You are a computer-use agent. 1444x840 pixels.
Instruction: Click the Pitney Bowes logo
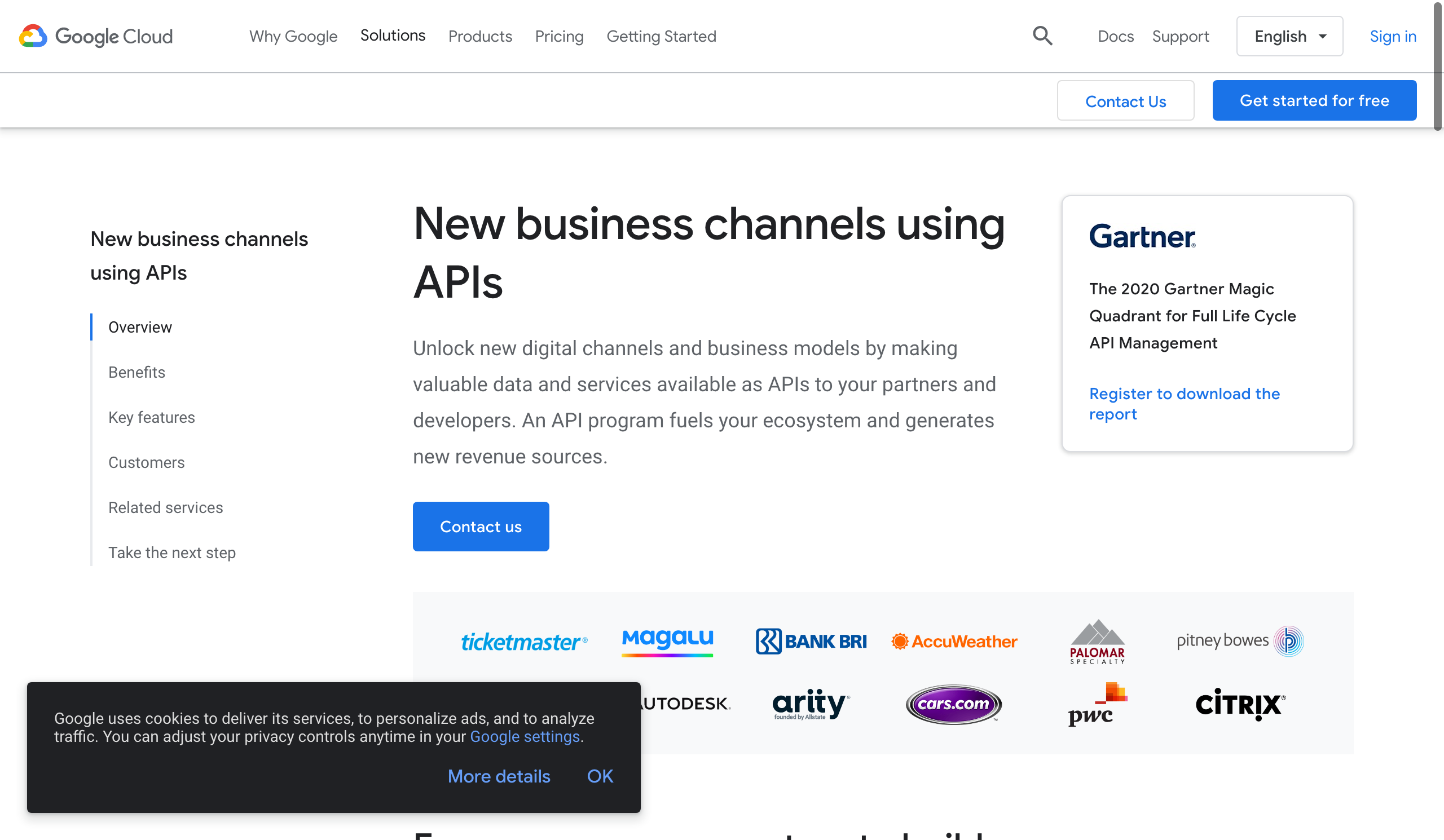coord(1240,641)
